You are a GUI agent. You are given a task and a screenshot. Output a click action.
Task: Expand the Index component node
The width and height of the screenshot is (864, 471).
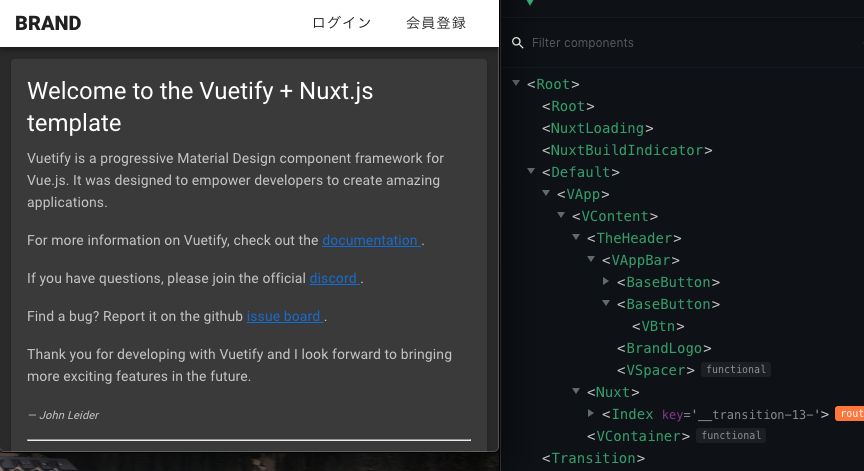(x=592, y=414)
